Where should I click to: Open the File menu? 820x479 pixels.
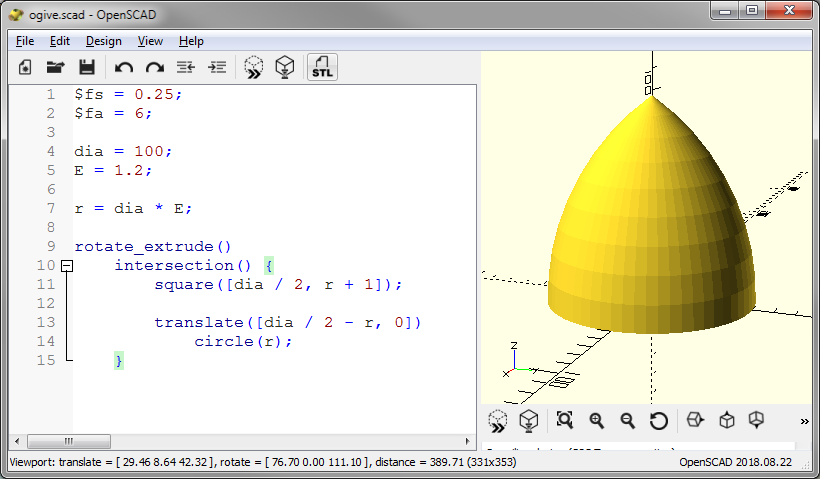[x=25, y=41]
